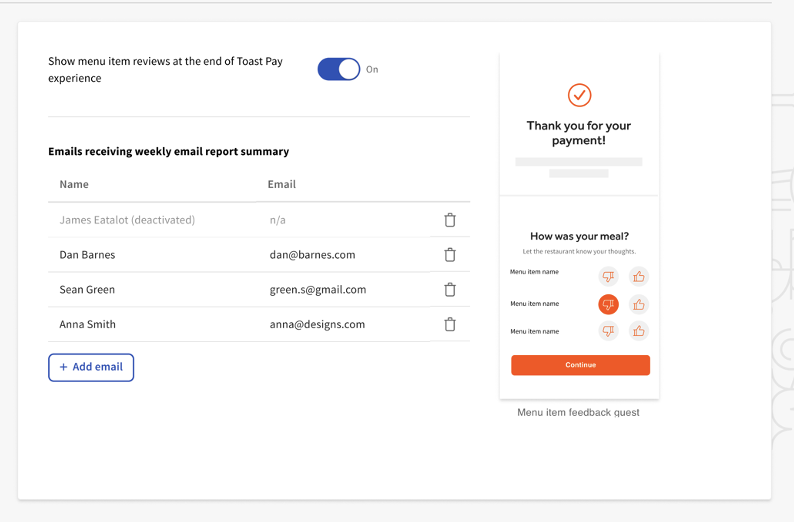This screenshot has width=794, height=522.
Task: Click the orange payment checkmark icon
Action: click(x=579, y=95)
